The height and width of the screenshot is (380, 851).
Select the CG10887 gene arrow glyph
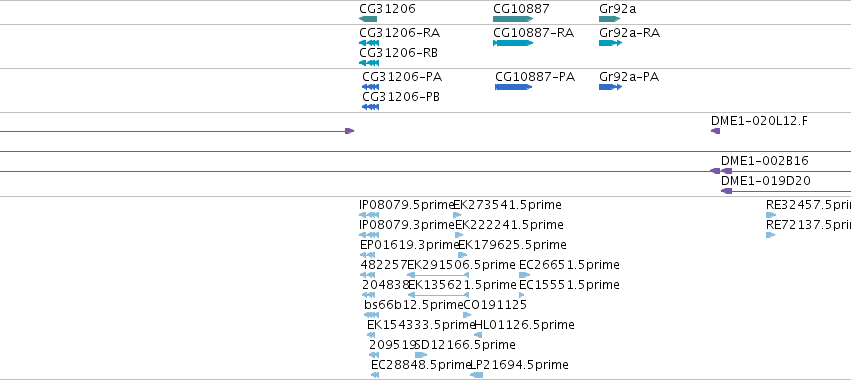(x=513, y=19)
